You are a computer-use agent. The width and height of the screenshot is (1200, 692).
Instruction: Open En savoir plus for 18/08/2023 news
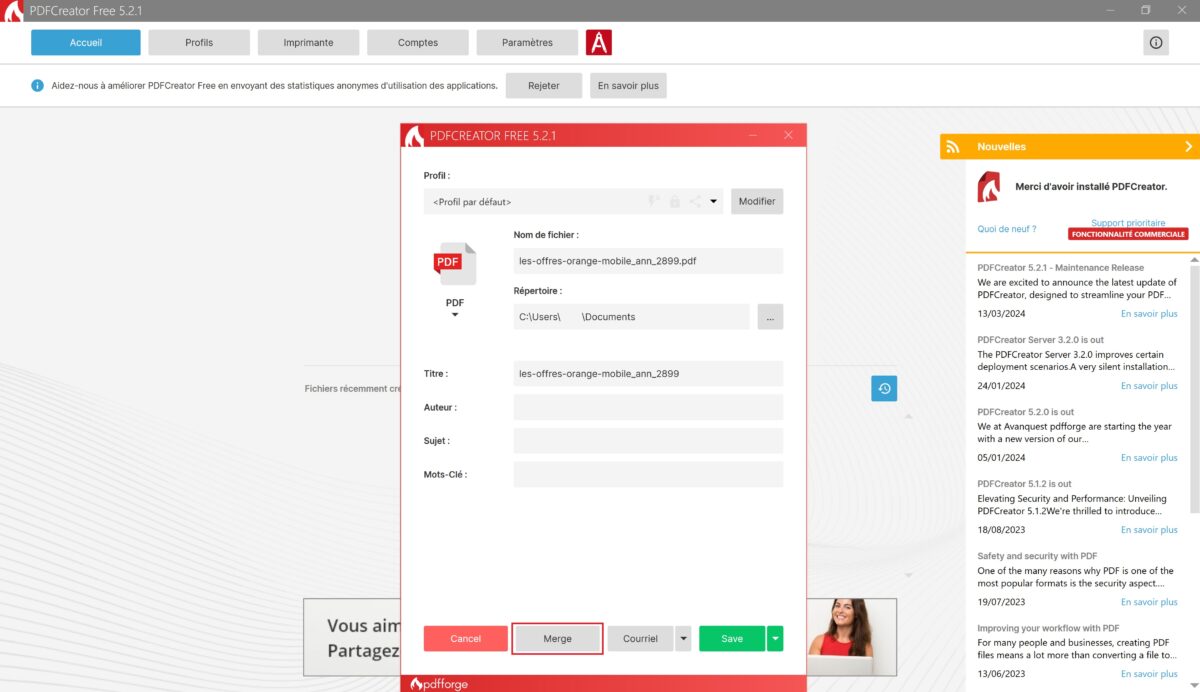(x=1149, y=530)
